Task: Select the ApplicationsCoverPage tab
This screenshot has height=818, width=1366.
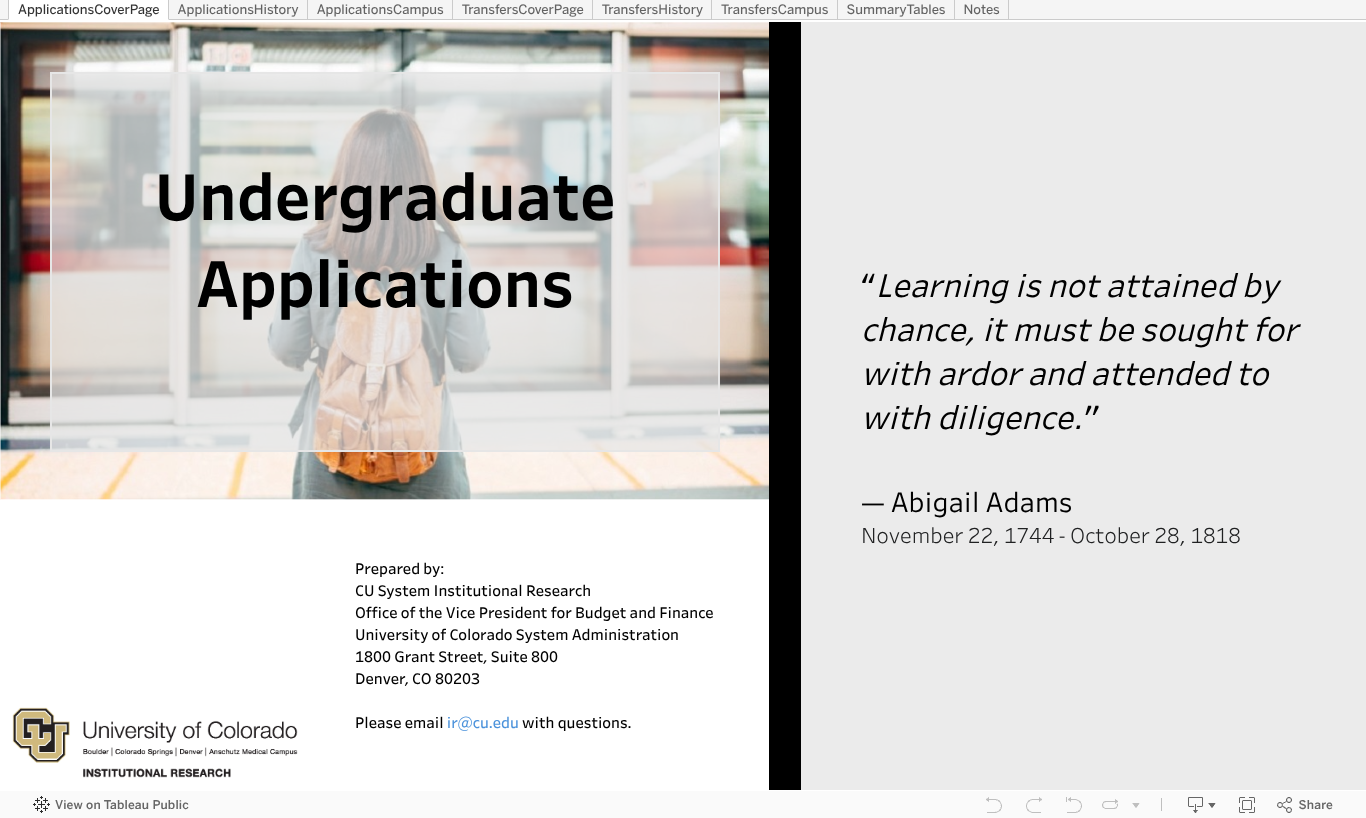Action: coord(88,10)
